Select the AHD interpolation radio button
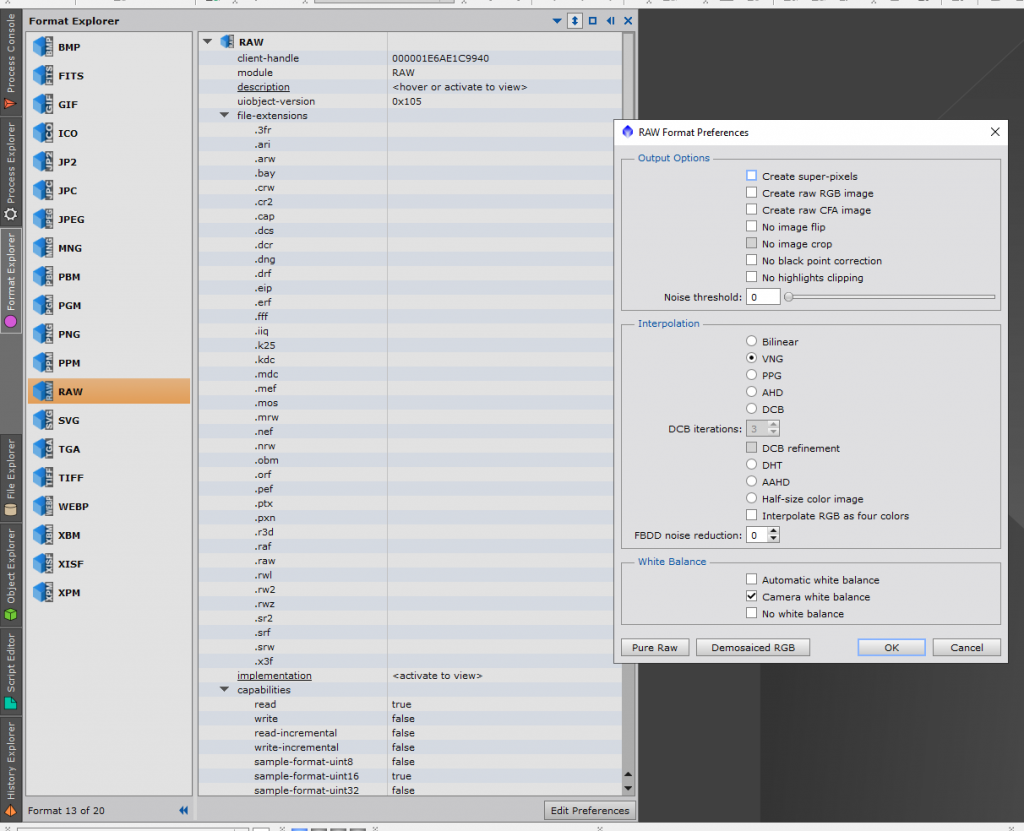 [752, 392]
